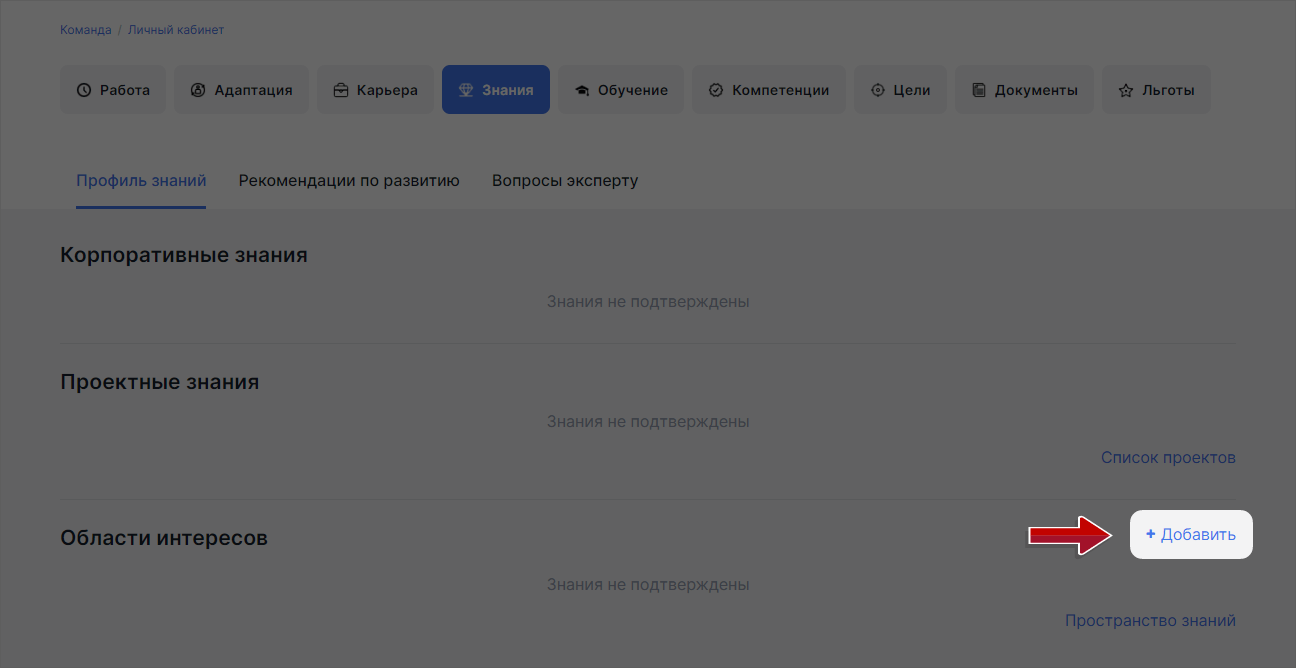1296x668 pixels.
Task: Click the document icon on Документы
Action: (x=978, y=89)
